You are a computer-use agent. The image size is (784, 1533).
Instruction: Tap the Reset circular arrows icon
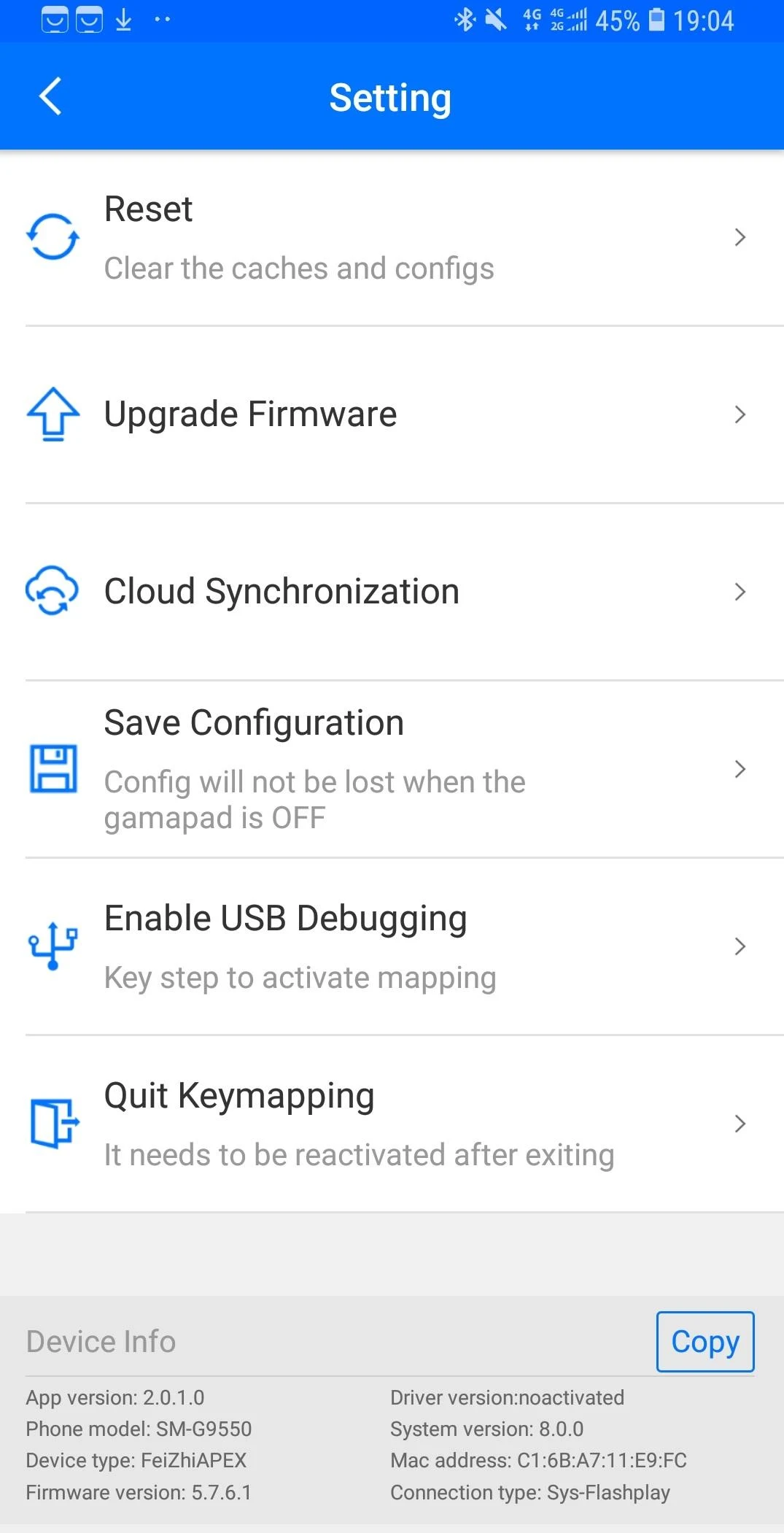tap(53, 237)
